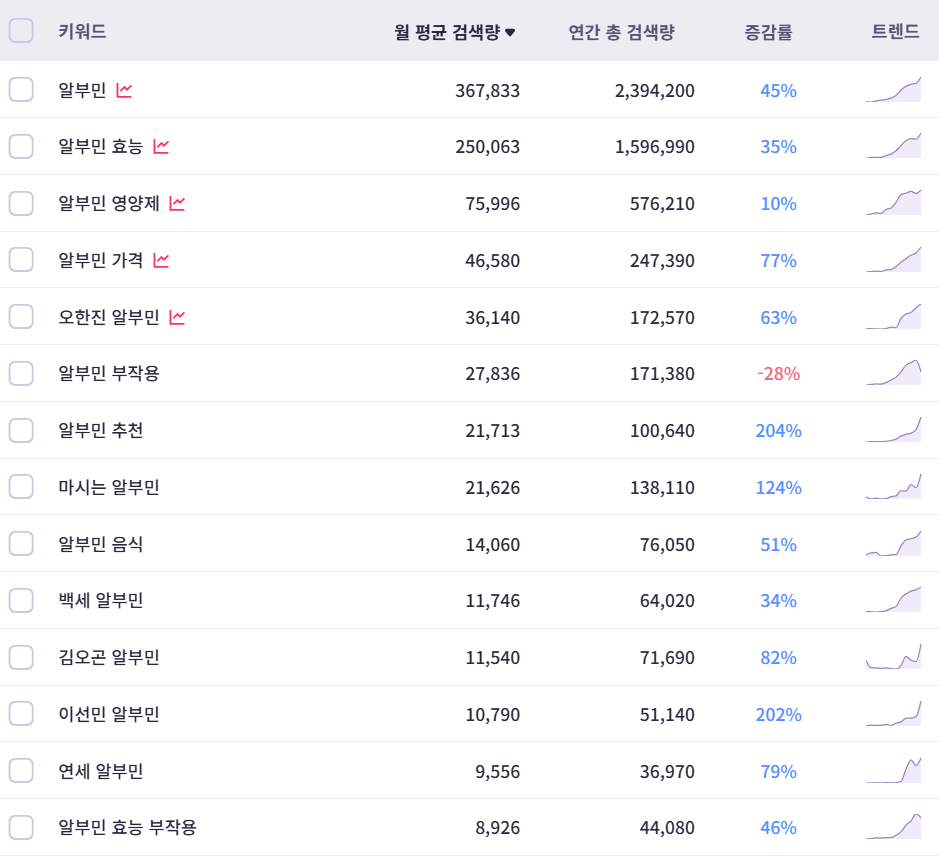Open the trend sparkline for 김오곤 알부민
Image resolution: width=939 pixels, height=858 pixels.
pos(893,657)
